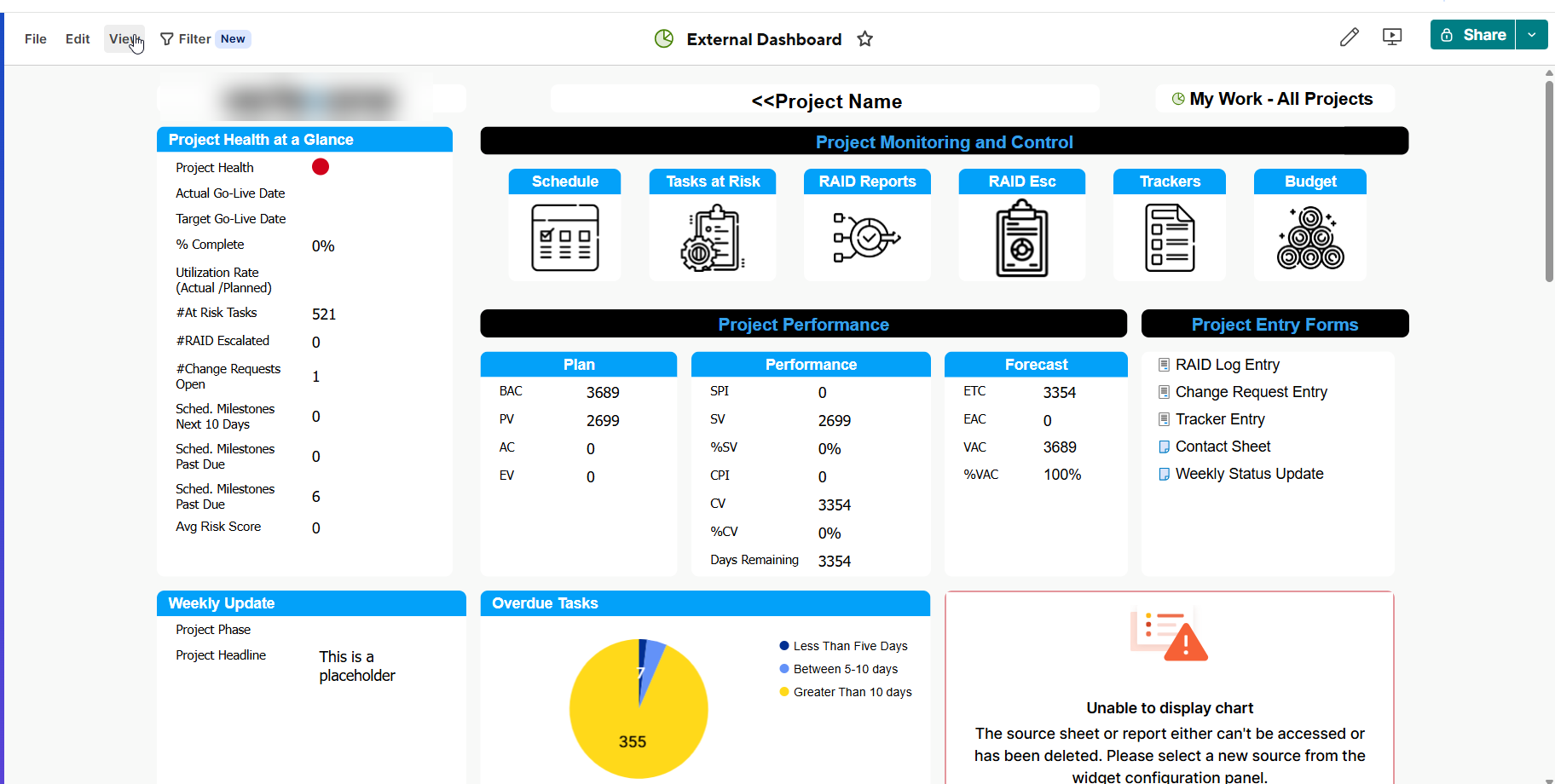This screenshot has width=1555, height=784.
Task: Open the Change Request Entry form link
Action: pos(1252,392)
